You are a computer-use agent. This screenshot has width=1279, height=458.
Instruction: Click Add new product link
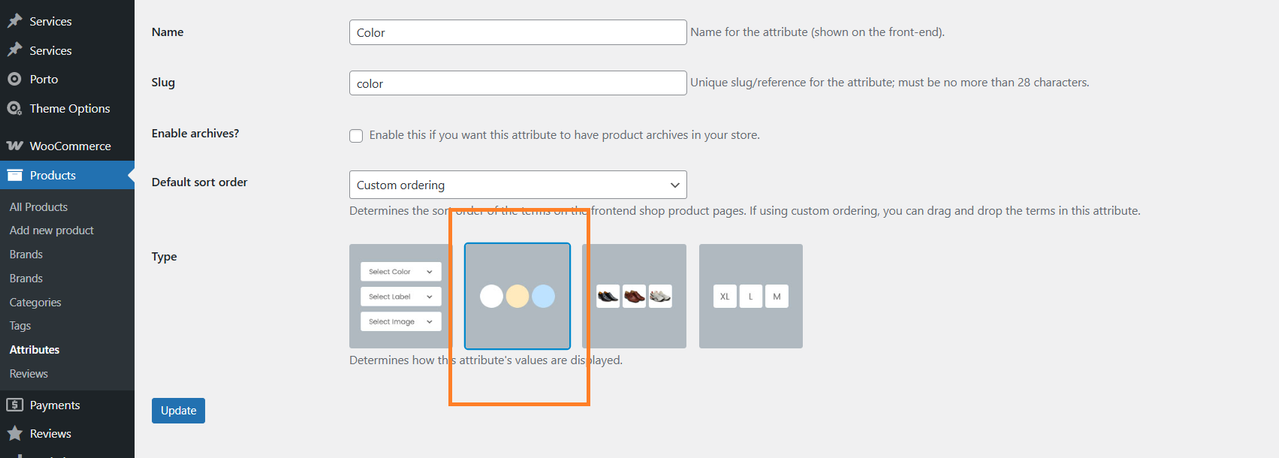[51, 230]
